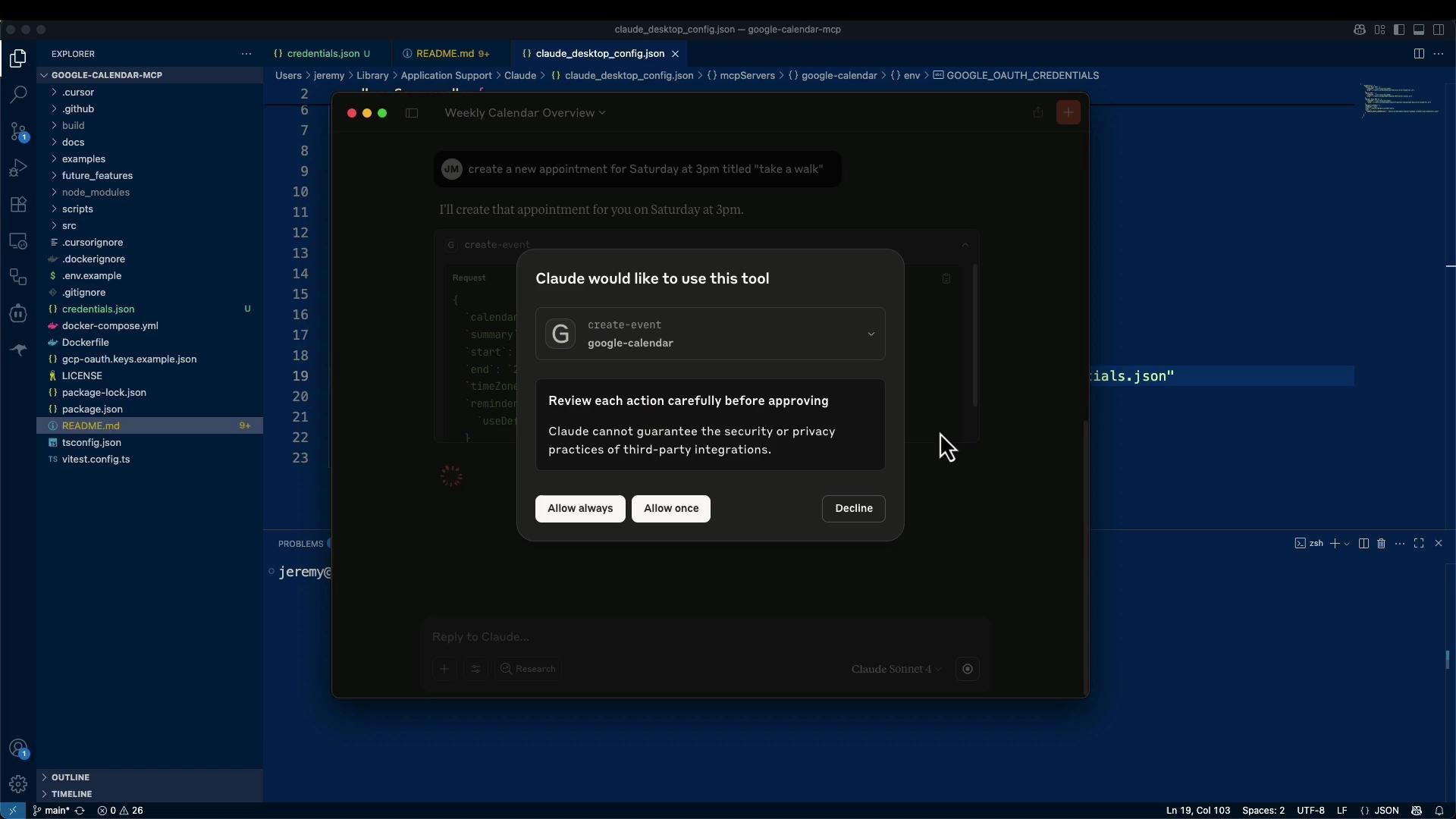
Task: Toggle the bottom panel layout icon
Action: coord(1419,30)
